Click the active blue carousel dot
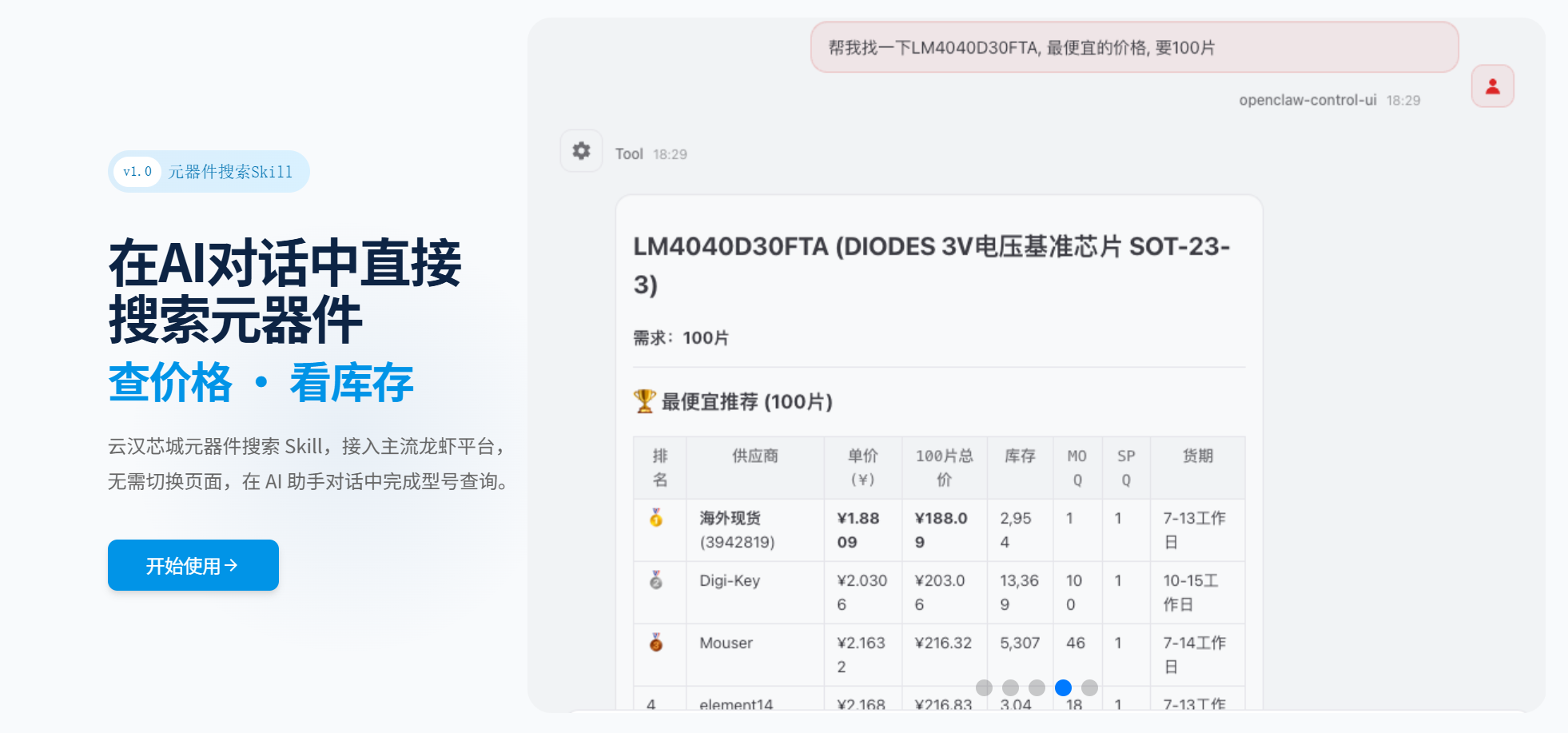1568x733 pixels. 1063,687
